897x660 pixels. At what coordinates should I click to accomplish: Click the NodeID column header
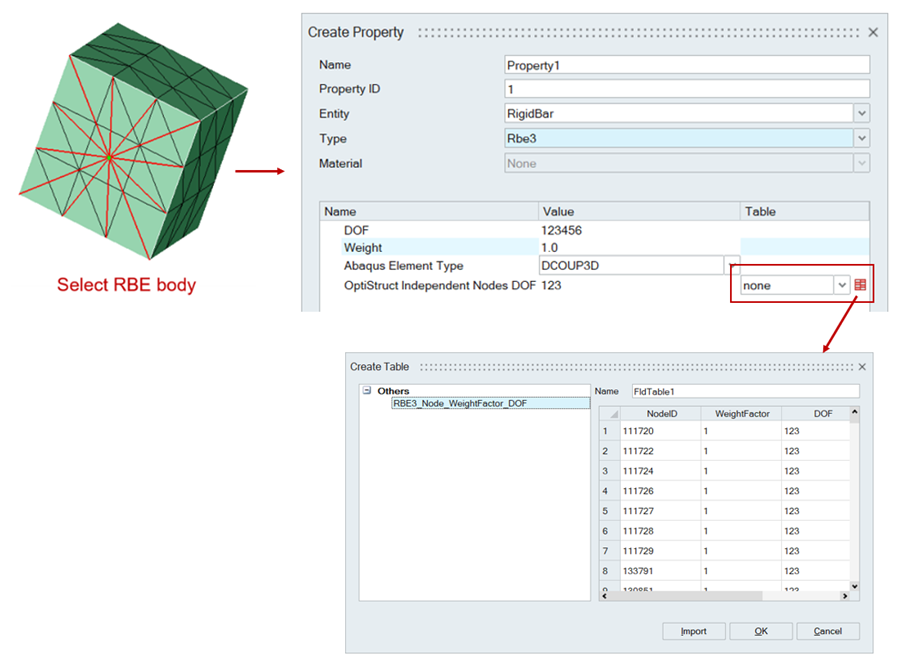[660, 413]
